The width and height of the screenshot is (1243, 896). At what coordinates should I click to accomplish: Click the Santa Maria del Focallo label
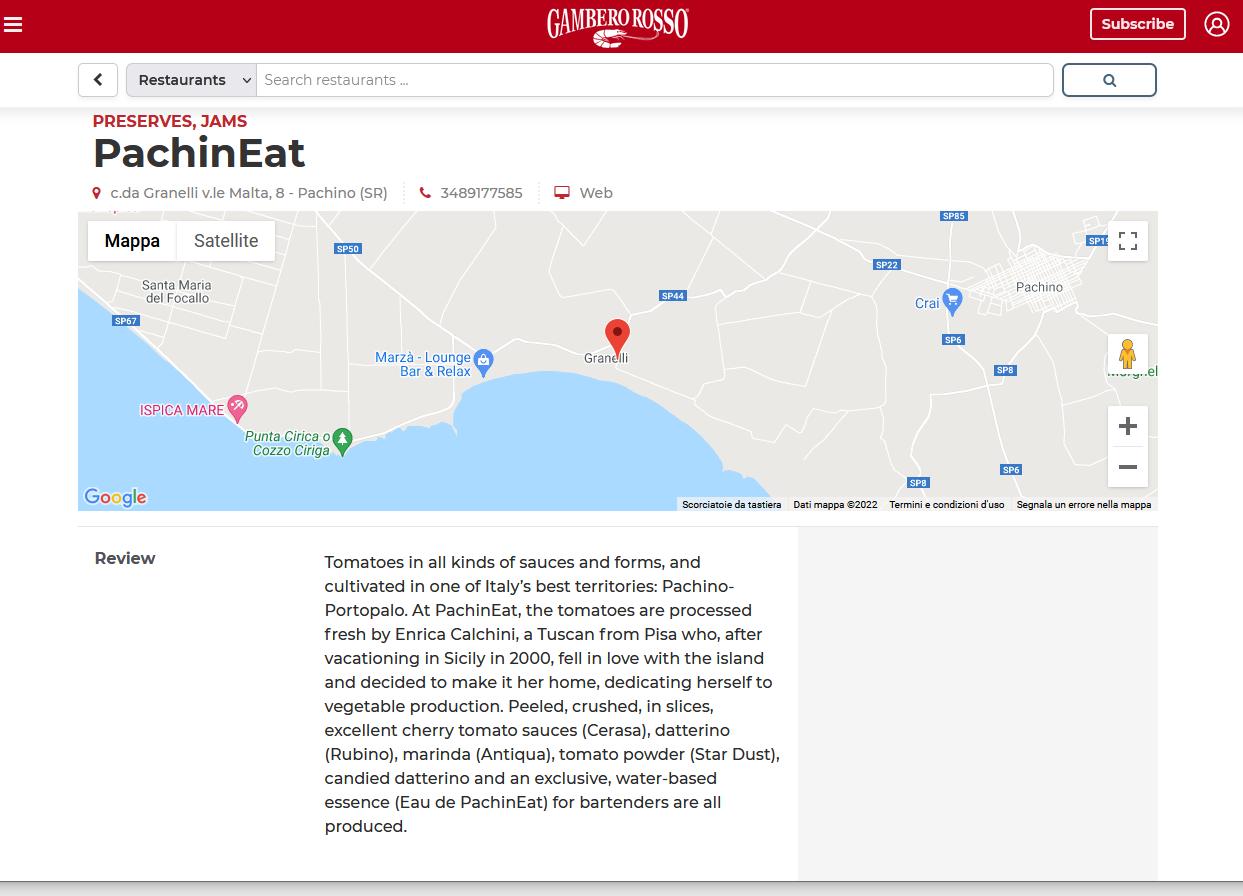(x=177, y=292)
